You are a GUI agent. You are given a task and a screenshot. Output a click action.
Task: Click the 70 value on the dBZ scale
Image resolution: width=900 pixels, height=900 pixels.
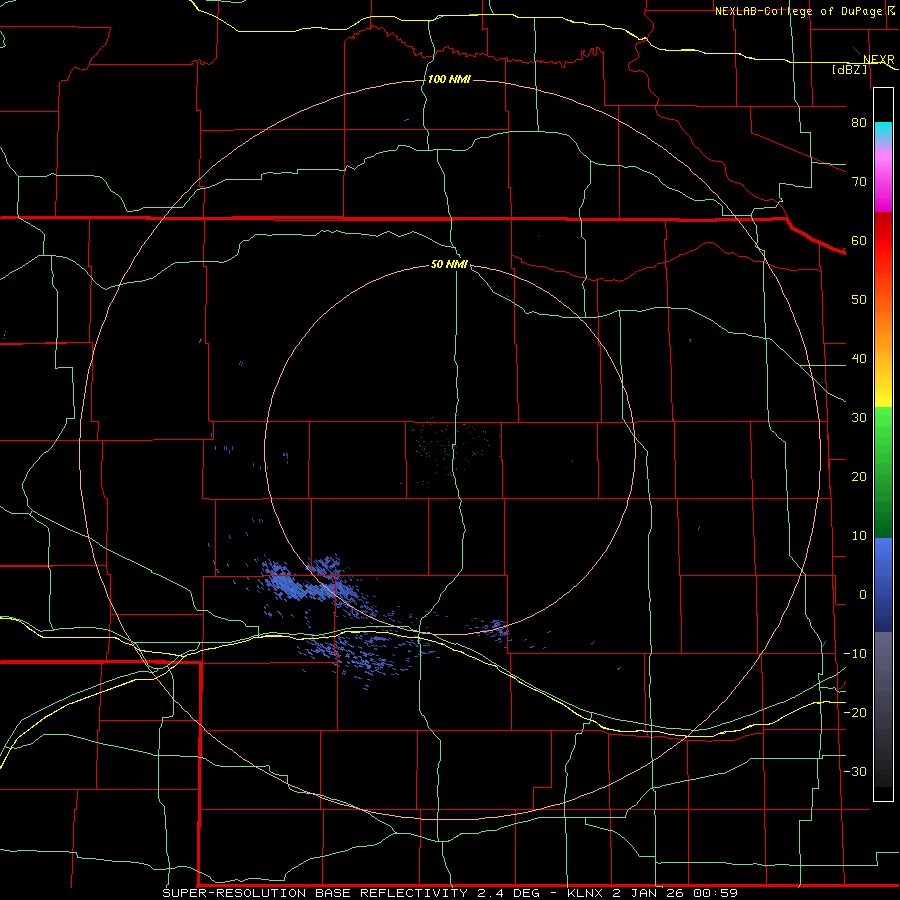pyautogui.click(x=859, y=181)
